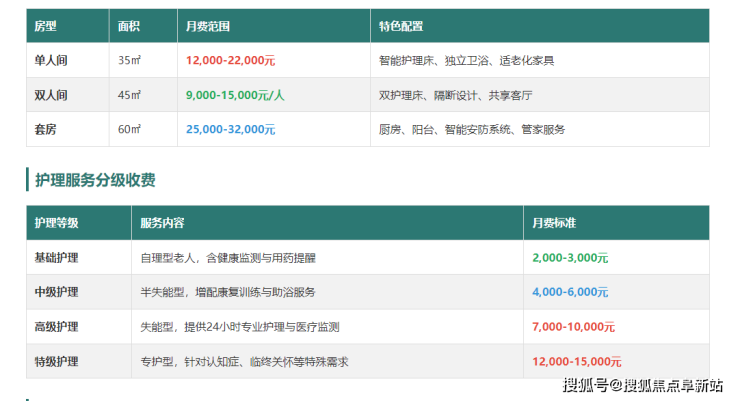Image resolution: width=740 pixels, height=401 pixels.
Task: Click the 护理服务分级收费 section heading
Action: click(95, 180)
